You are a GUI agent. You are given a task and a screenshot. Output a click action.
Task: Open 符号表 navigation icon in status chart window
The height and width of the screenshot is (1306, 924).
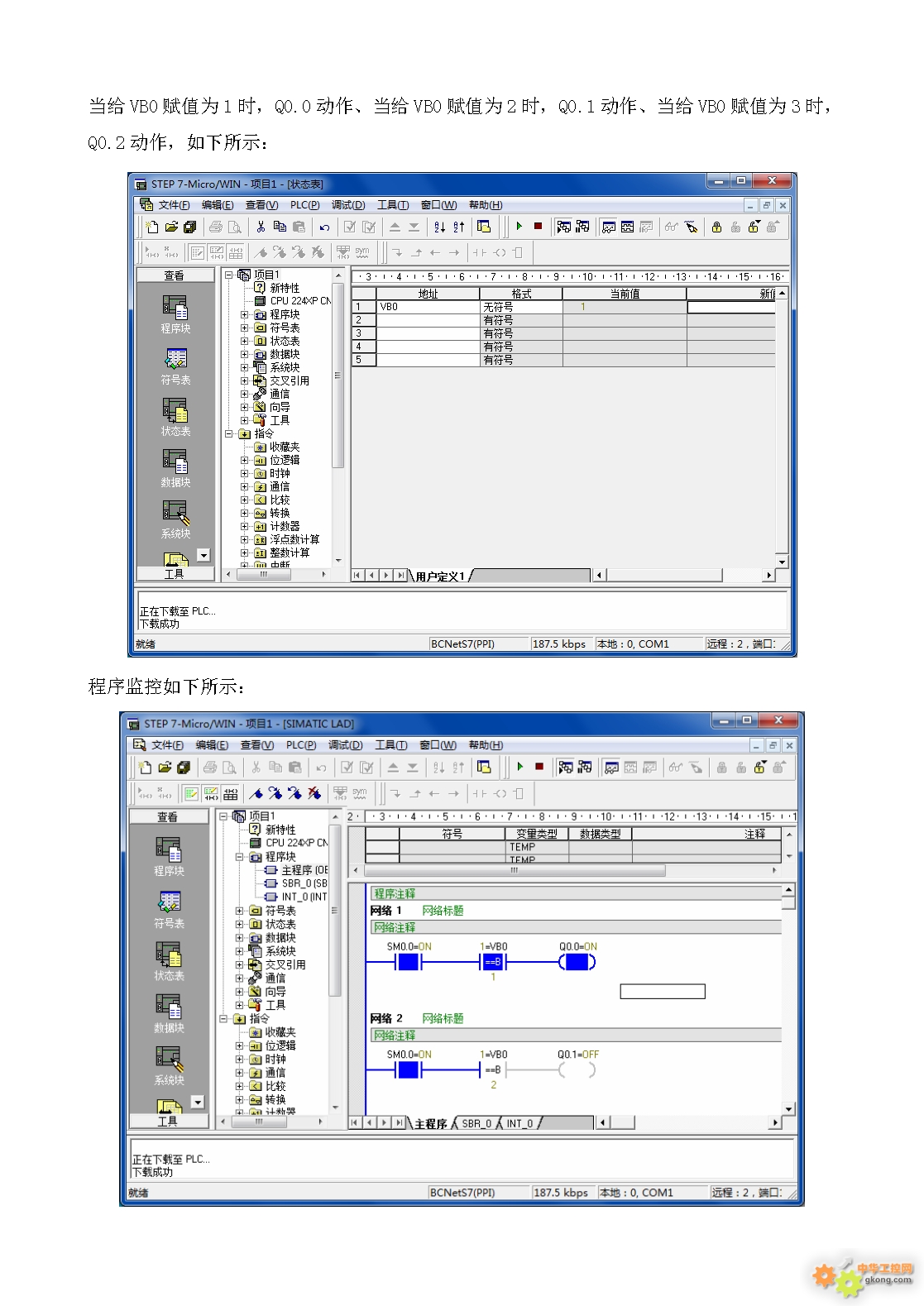pos(175,366)
